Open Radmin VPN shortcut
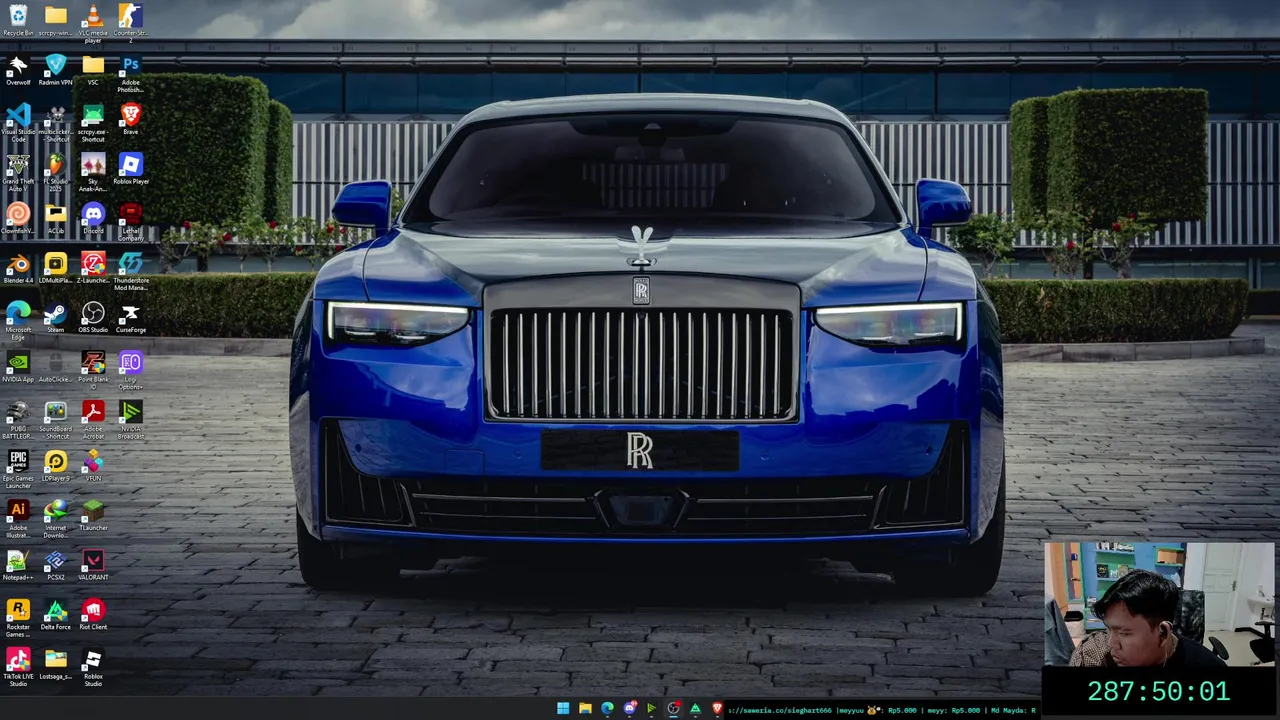Screen dimensions: 1280x720 pyautogui.click(x=55, y=70)
